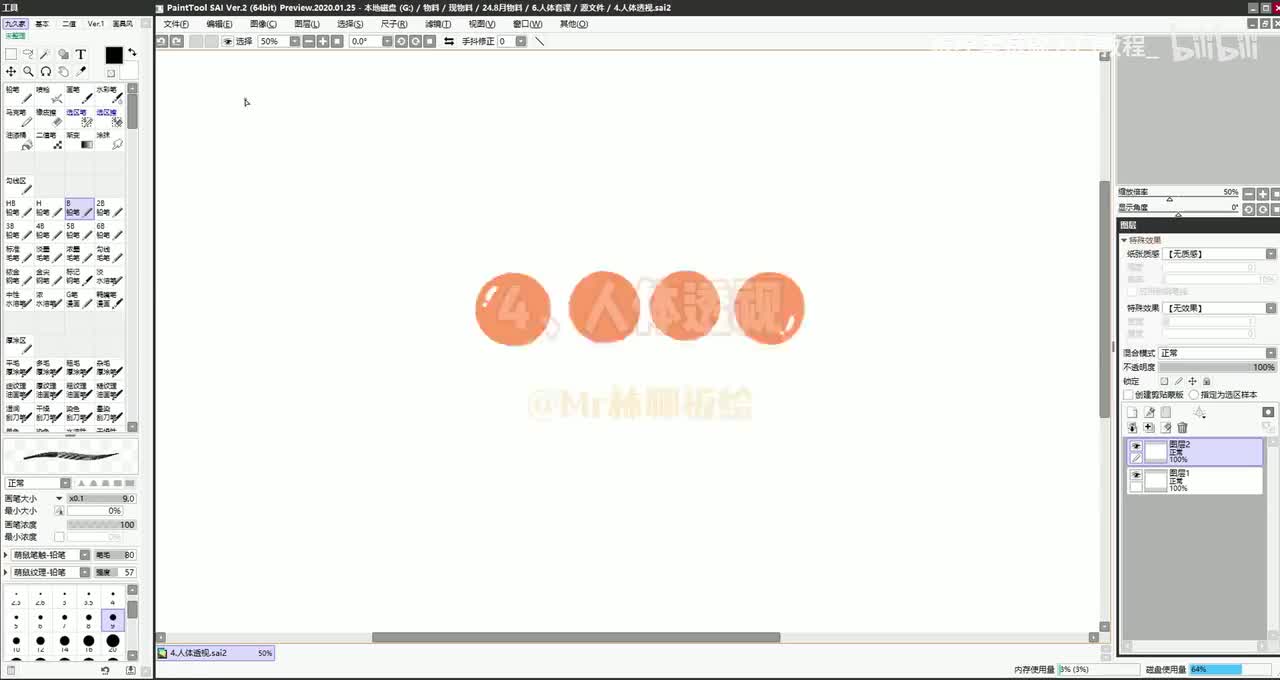Open the 窗口(W) menu

point(527,24)
